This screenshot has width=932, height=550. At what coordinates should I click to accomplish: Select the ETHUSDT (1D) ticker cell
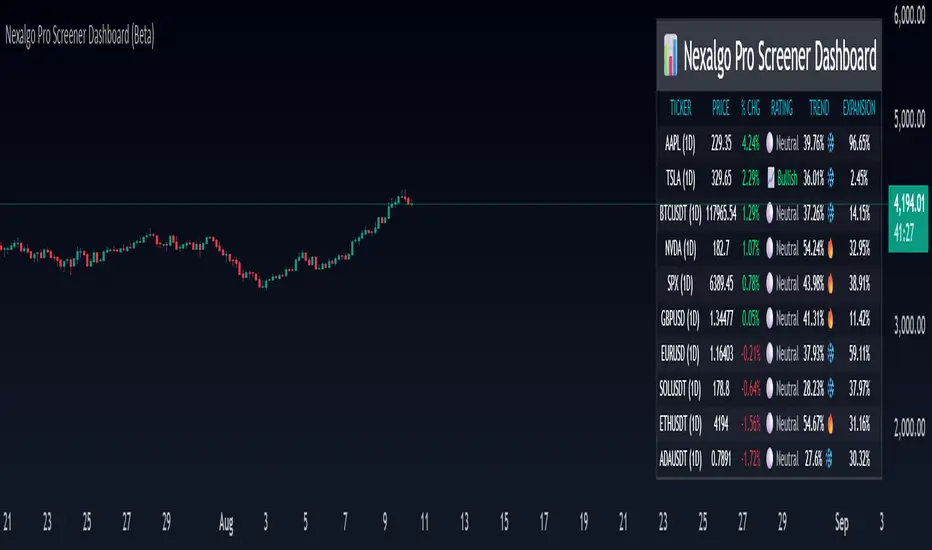pyautogui.click(x=681, y=424)
